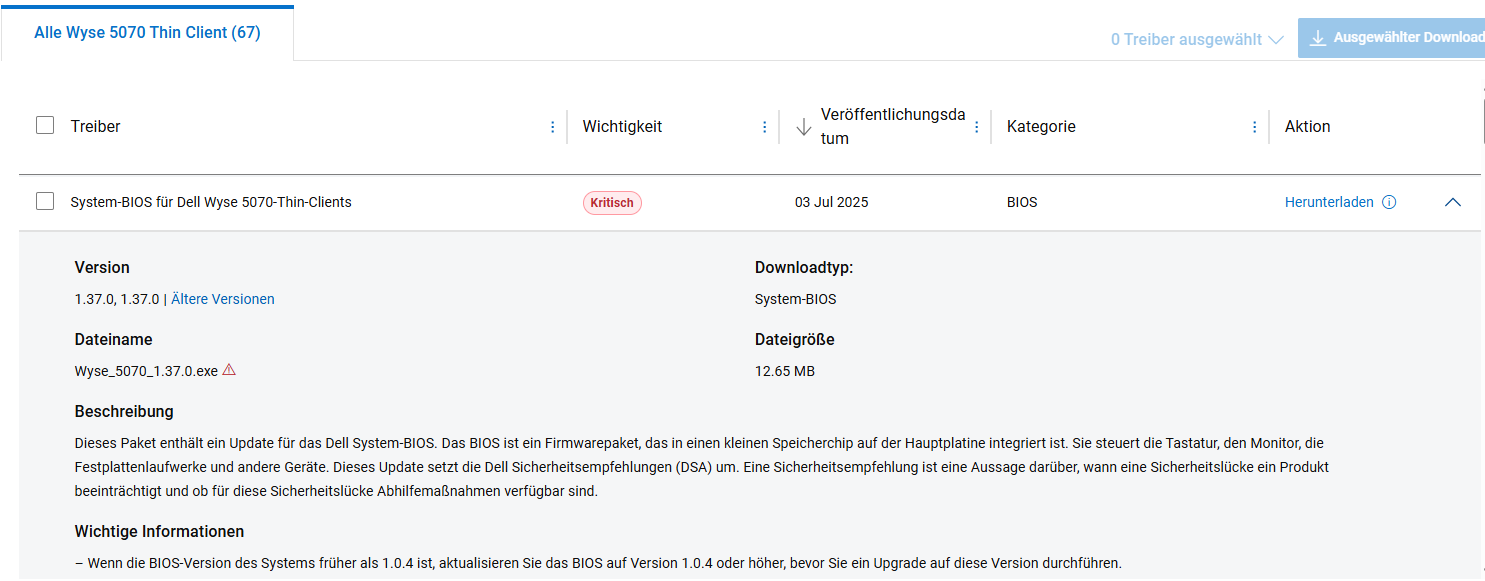Click the Veröffentlichungsdatum column header
Viewport: 1485px width, 581px height.
893,126
